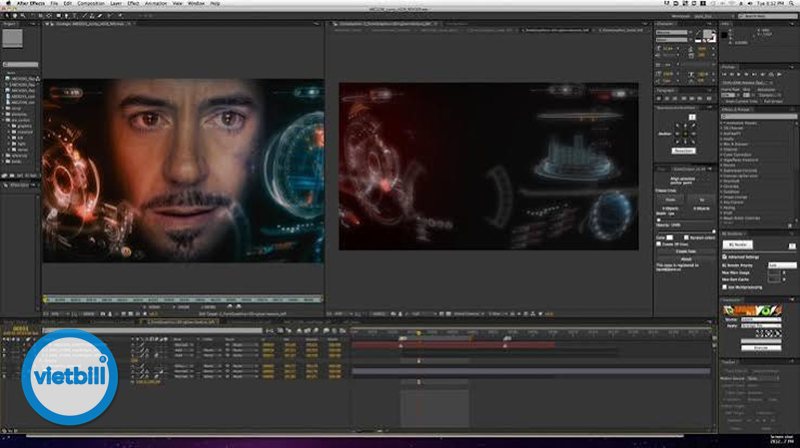800x448 pixels.
Task: Toggle loop option in Preview panel
Action: [771, 74]
